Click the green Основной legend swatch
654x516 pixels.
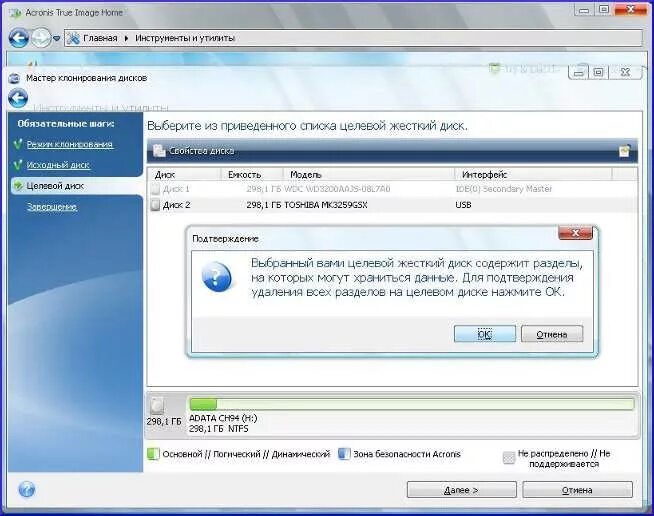[153, 454]
